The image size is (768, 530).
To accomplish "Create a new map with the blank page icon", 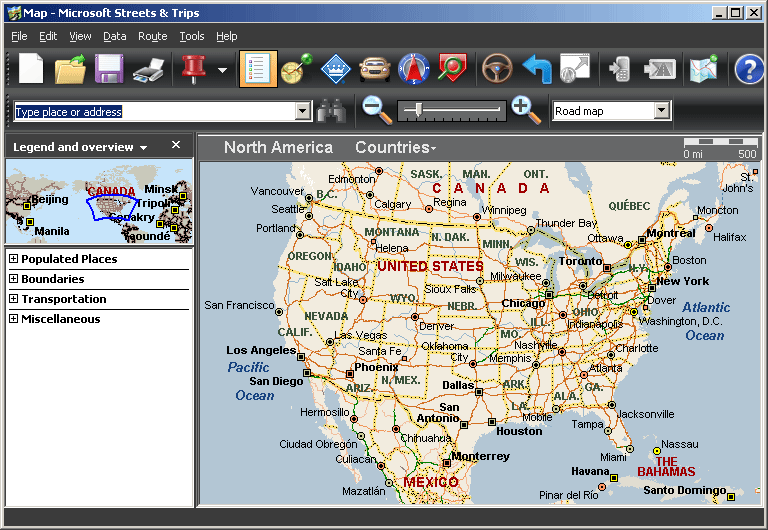I will pyautogui.click(x=31, y=69).
